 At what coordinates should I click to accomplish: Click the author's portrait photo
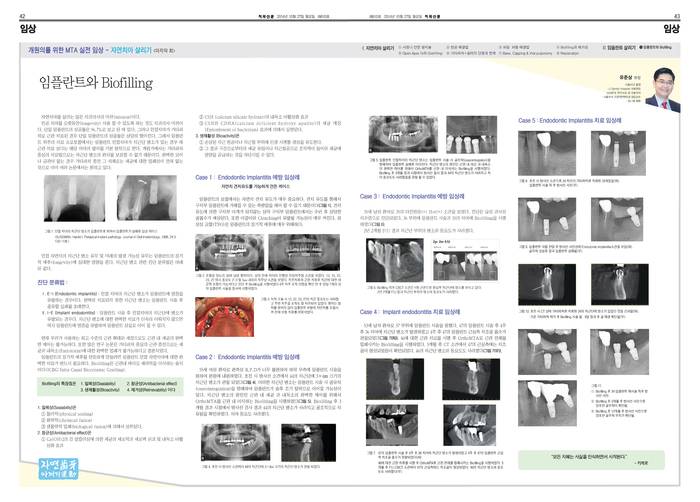[x=663, y=89]
